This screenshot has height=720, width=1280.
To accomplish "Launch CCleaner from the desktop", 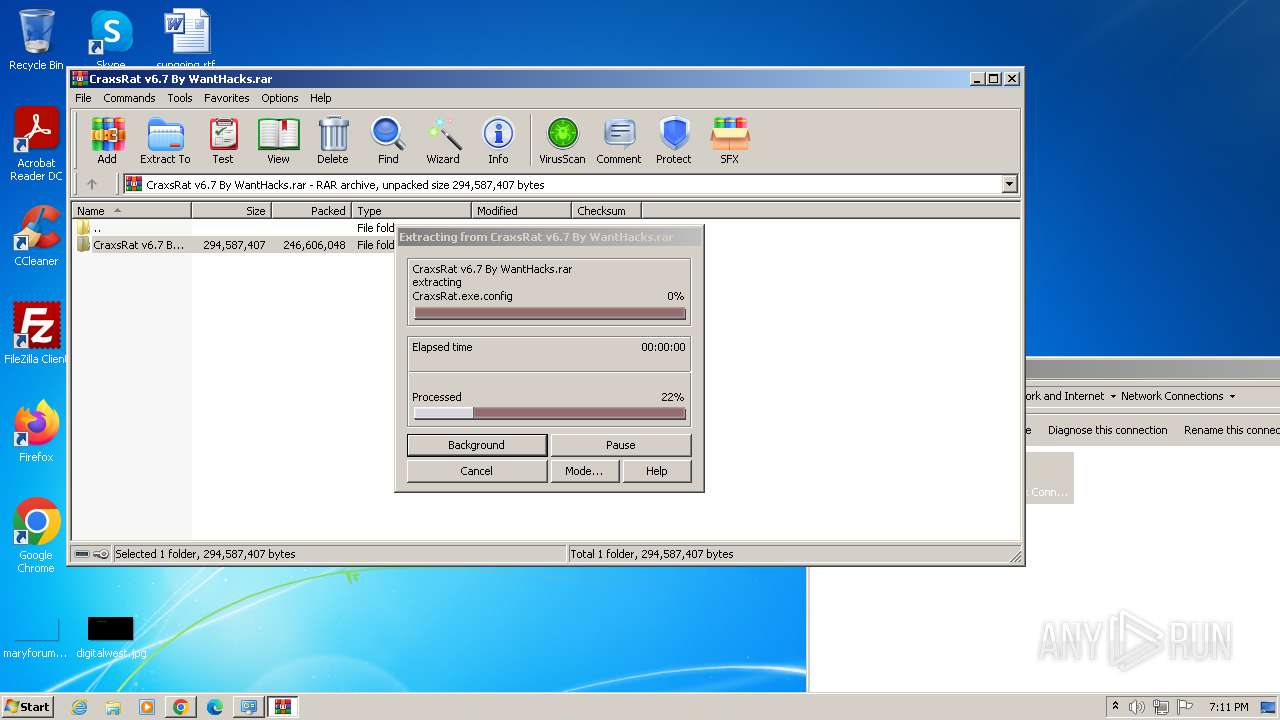I will 36,236.
